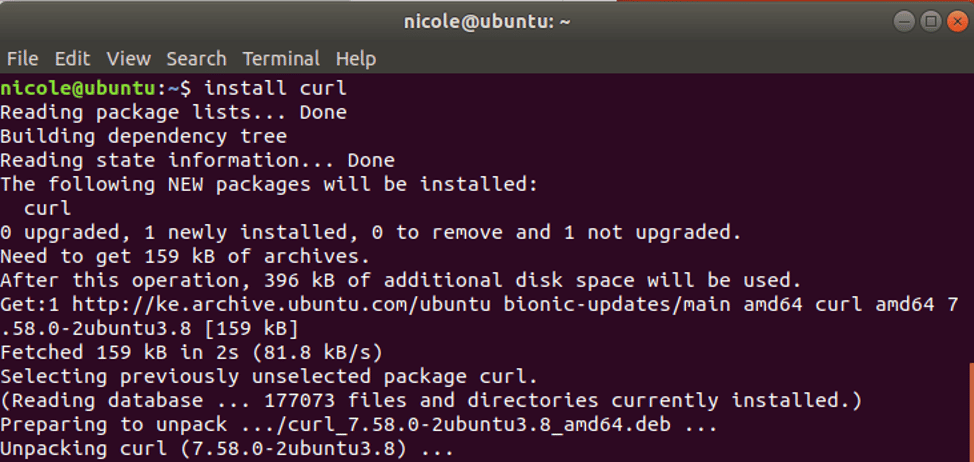Open the Terminal menu
Image resolution: width=974 pixels, height=462 pixels.
point(281,59)
